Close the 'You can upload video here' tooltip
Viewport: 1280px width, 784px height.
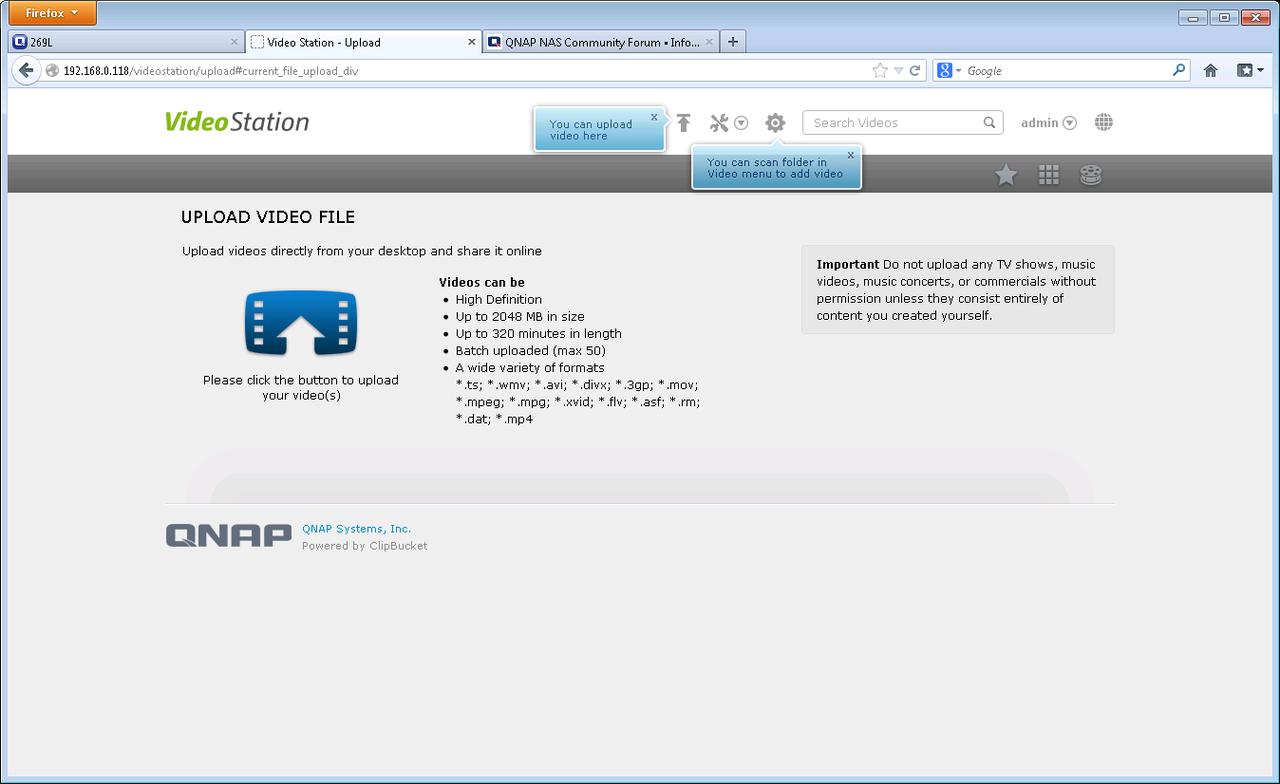click(x=654, y=117)
